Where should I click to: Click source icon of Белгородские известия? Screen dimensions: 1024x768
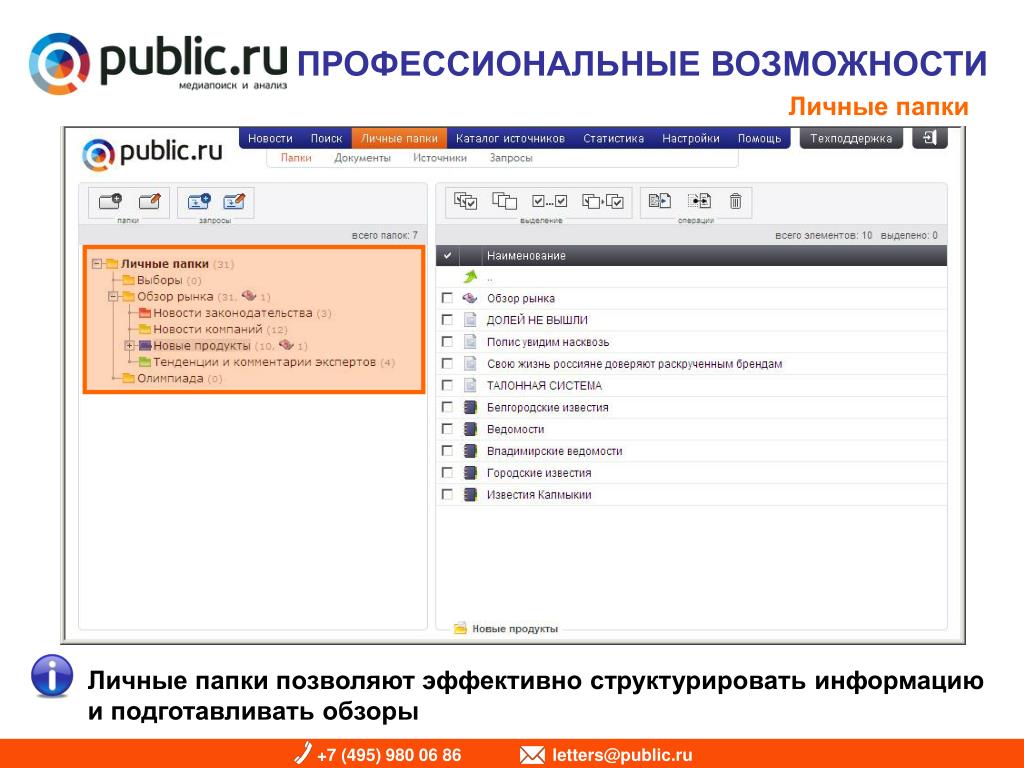pos(470,407)
